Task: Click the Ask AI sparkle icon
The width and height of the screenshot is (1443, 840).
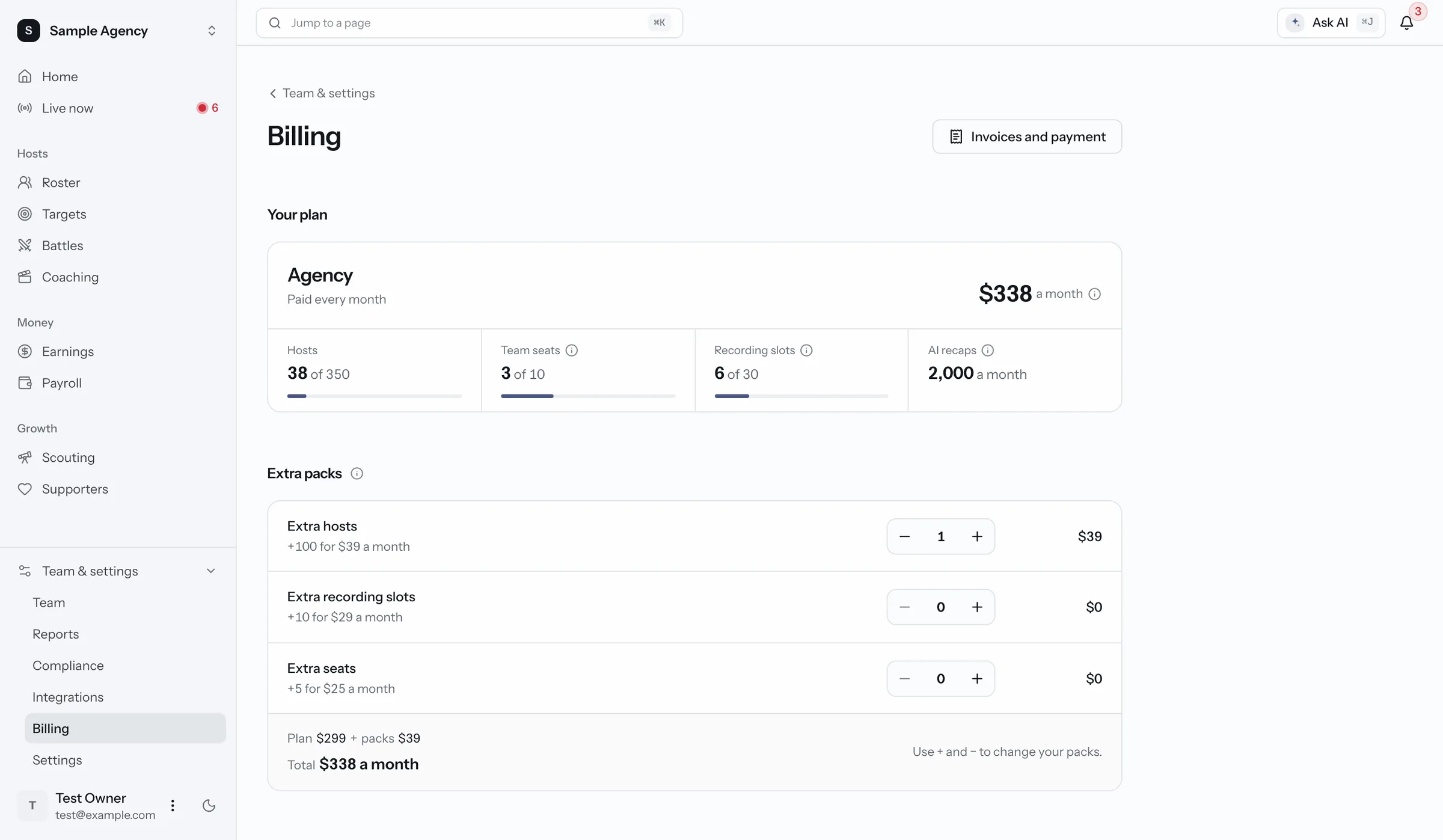Action: pos(1296,23)
